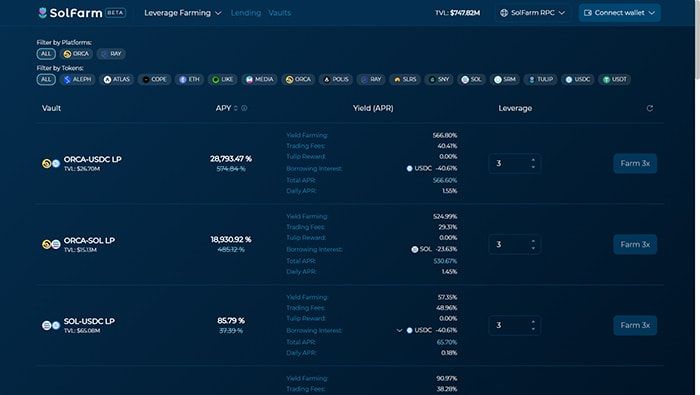The image size is (700, 395).
Task: Click the ORCA-USDC LP pair icon
Action: 51,163
